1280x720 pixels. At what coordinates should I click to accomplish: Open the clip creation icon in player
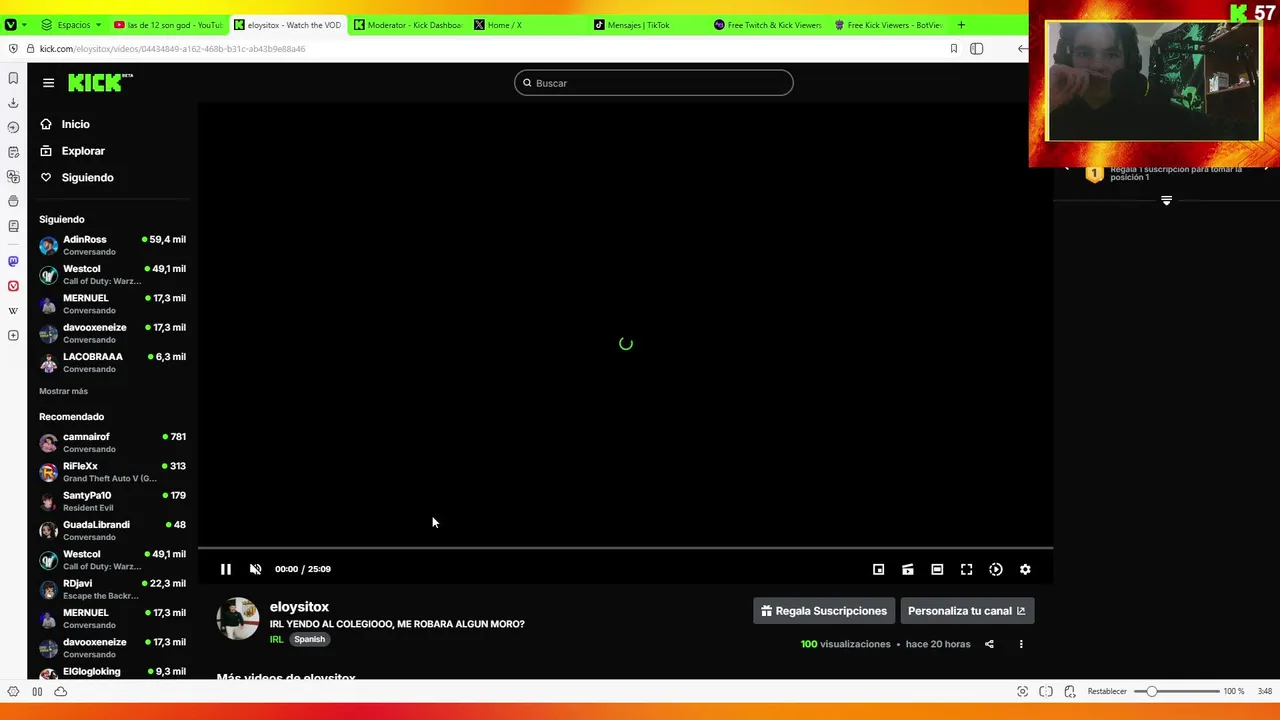click(908, 569)
